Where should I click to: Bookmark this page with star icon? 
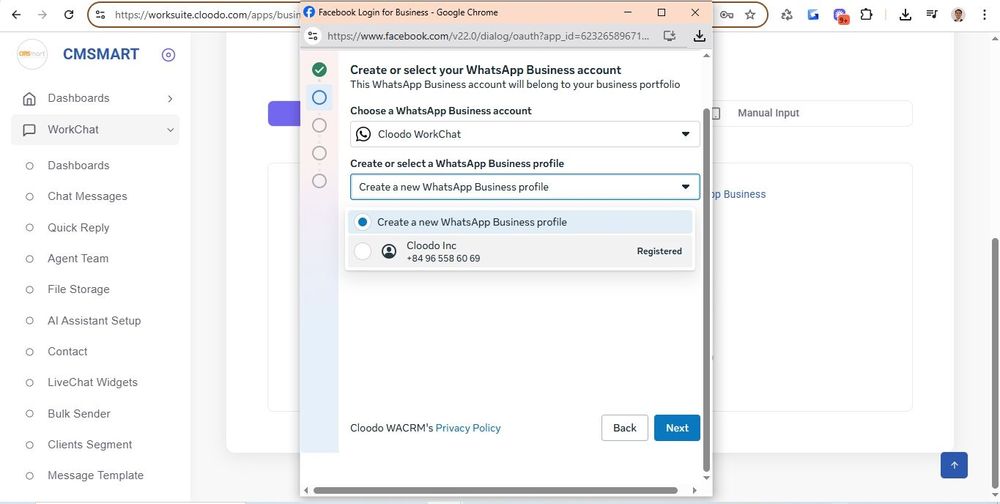[x=750, y=15]
